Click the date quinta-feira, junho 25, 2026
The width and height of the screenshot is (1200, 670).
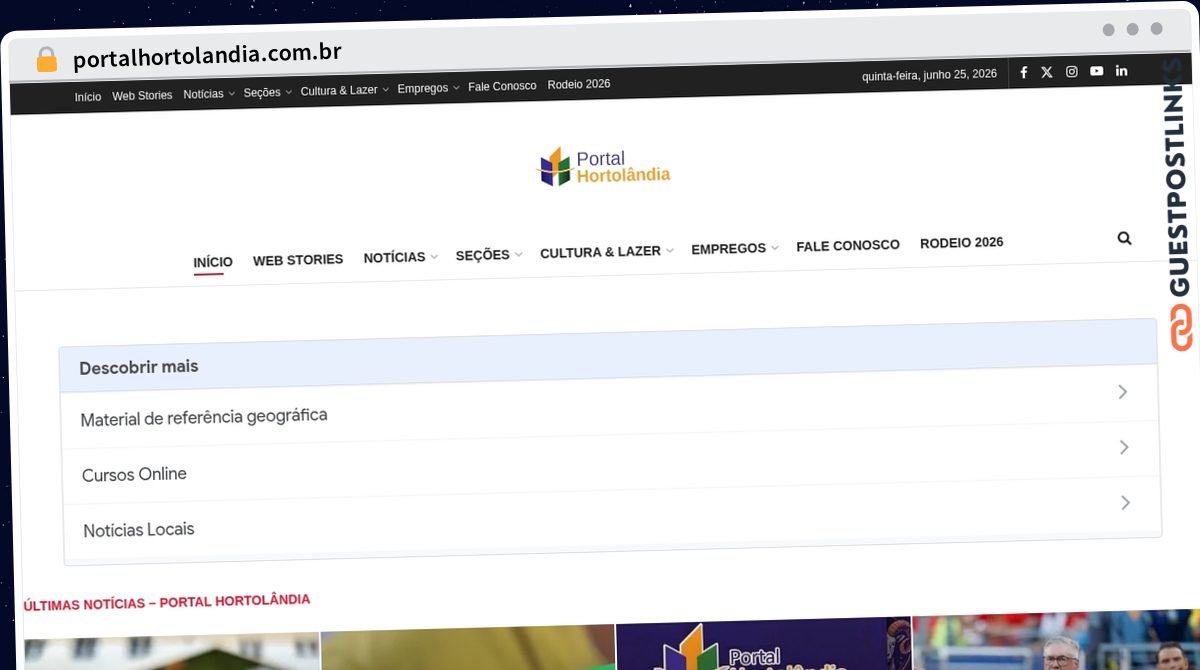[x=929, y=75]
